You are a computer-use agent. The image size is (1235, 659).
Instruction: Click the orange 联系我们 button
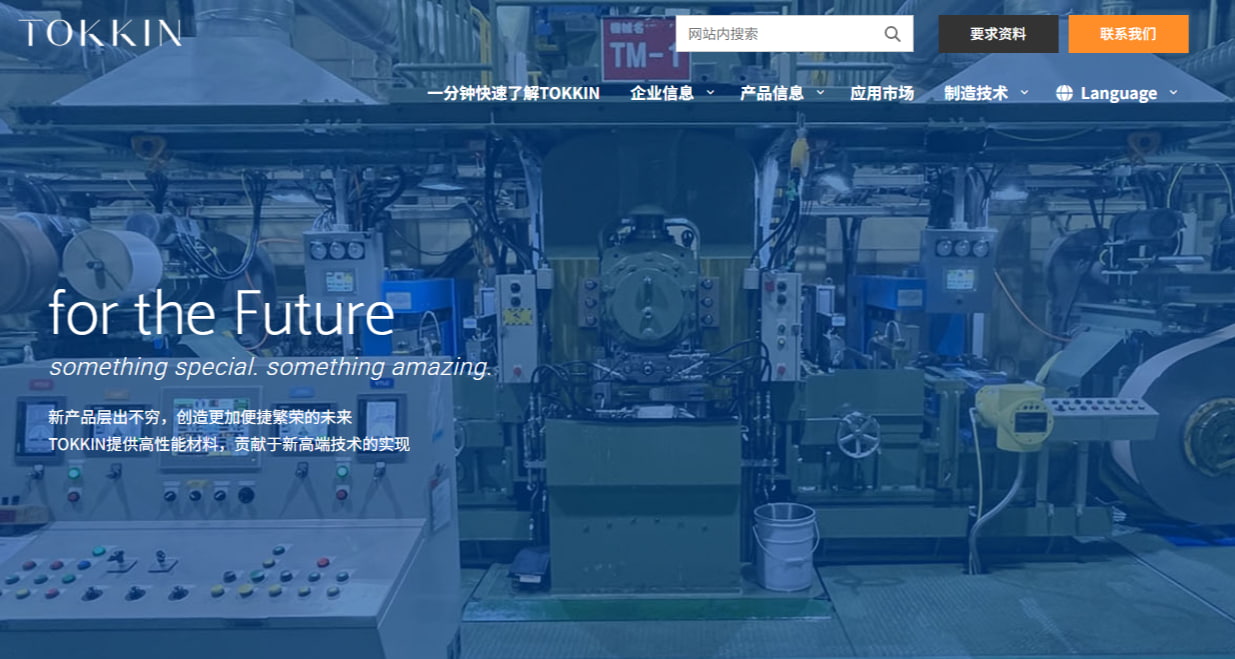point(1128,34)
